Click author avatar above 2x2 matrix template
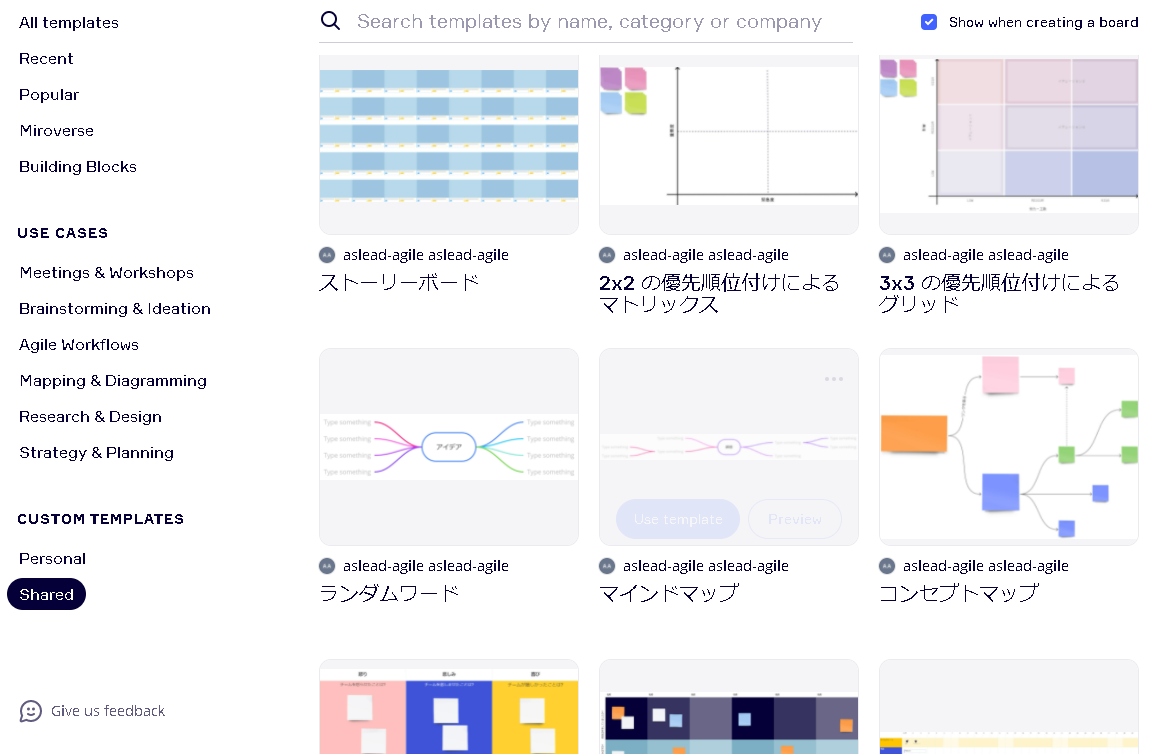The width and height of the screenshot is (1172, 754). click(x=607, y=255)
